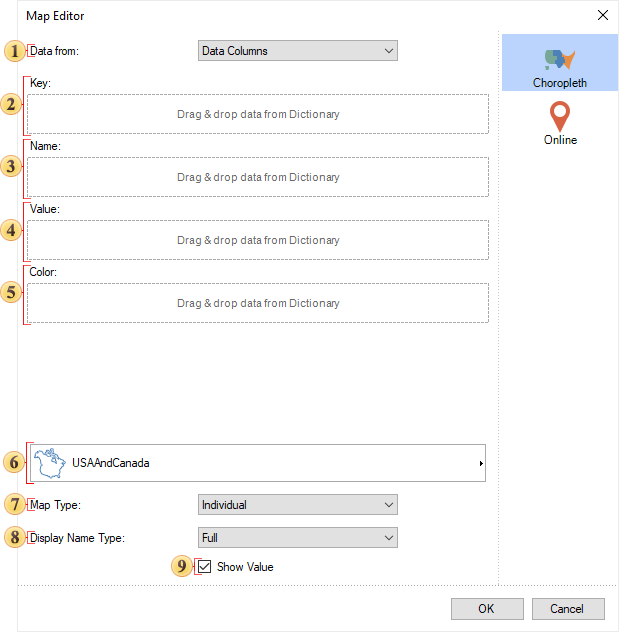
Task: Click the Color data drop field
Action: (x=258, y=303)
